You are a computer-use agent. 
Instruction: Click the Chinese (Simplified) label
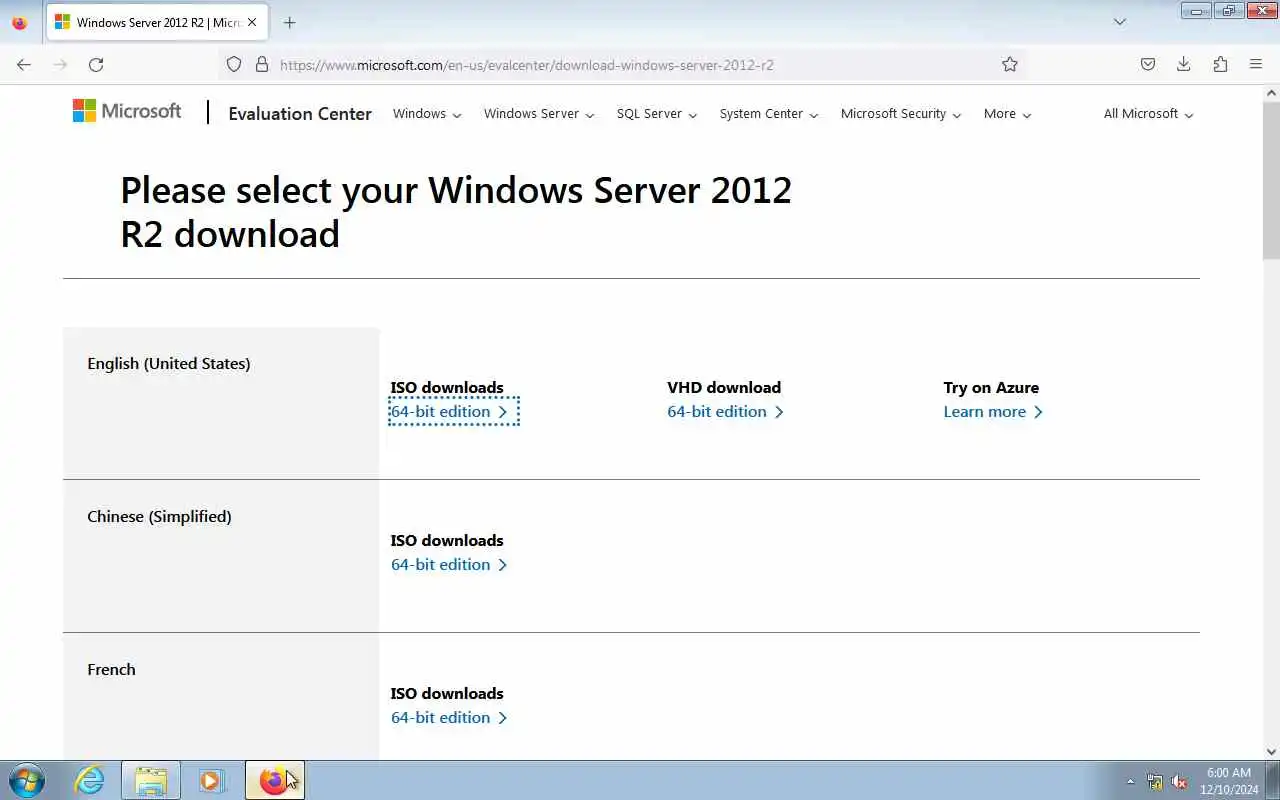159,517
